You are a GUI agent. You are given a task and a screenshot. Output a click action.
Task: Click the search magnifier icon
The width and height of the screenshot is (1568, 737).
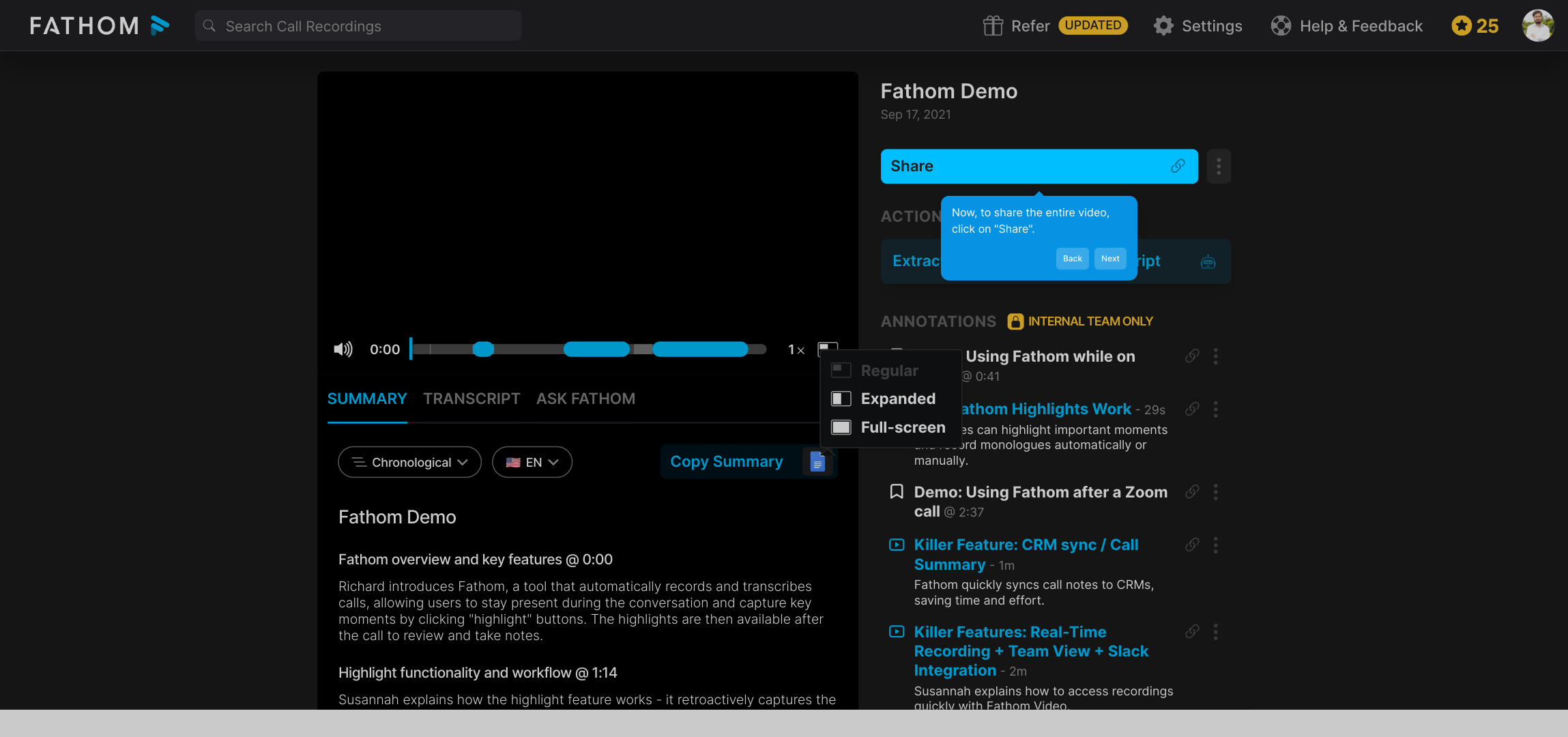[x=209, y=26]
